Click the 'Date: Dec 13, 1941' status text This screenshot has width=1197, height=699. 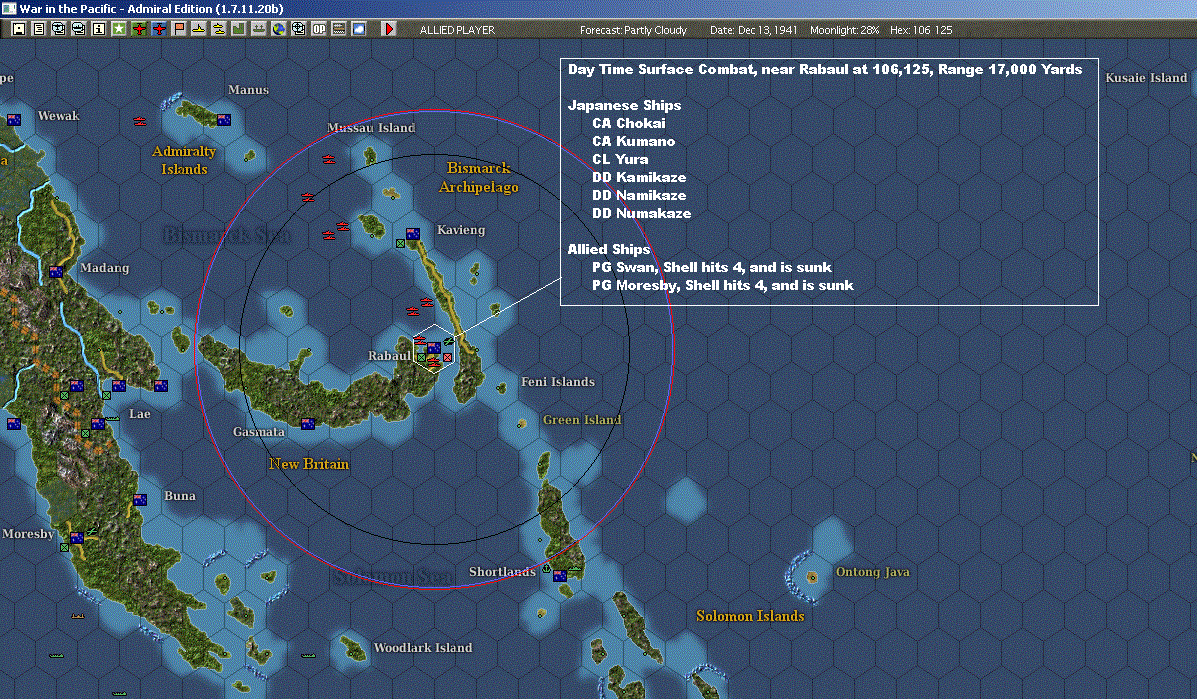(753, 30)
